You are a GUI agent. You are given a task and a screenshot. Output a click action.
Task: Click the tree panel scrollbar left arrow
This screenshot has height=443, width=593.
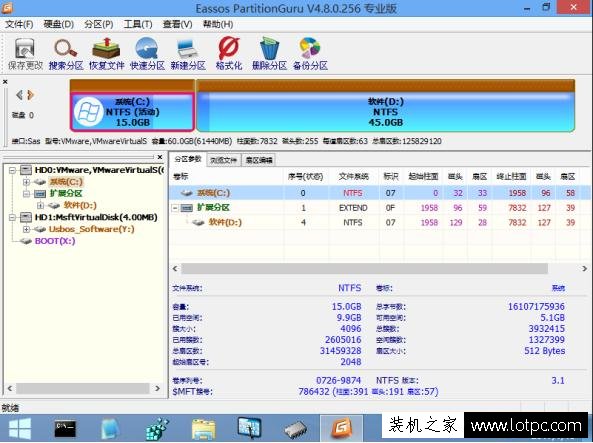coord(10,388)
